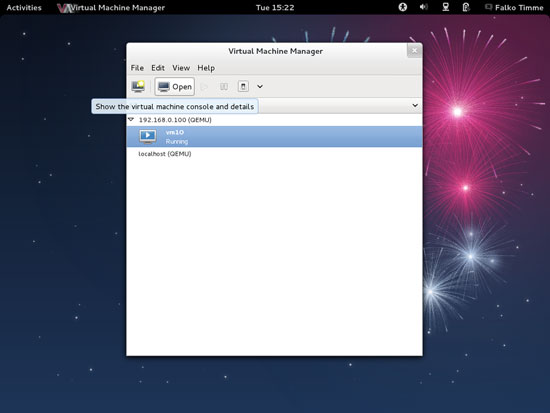Image resolution: width=550 pixels, height=413 pixels.
Task: Open the File menu
Action: pyautogui.click(x=137, y=68)
